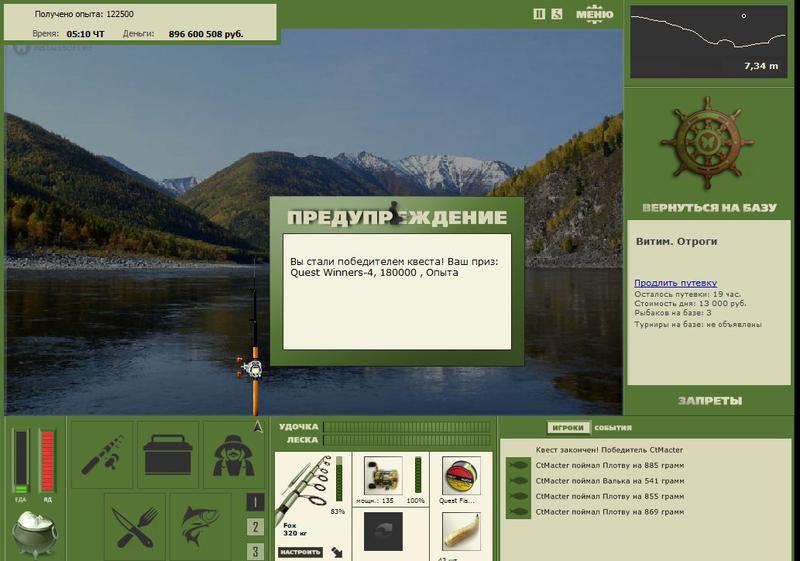
Task: Click the empty dark hook slot
Action: [383, 531]
